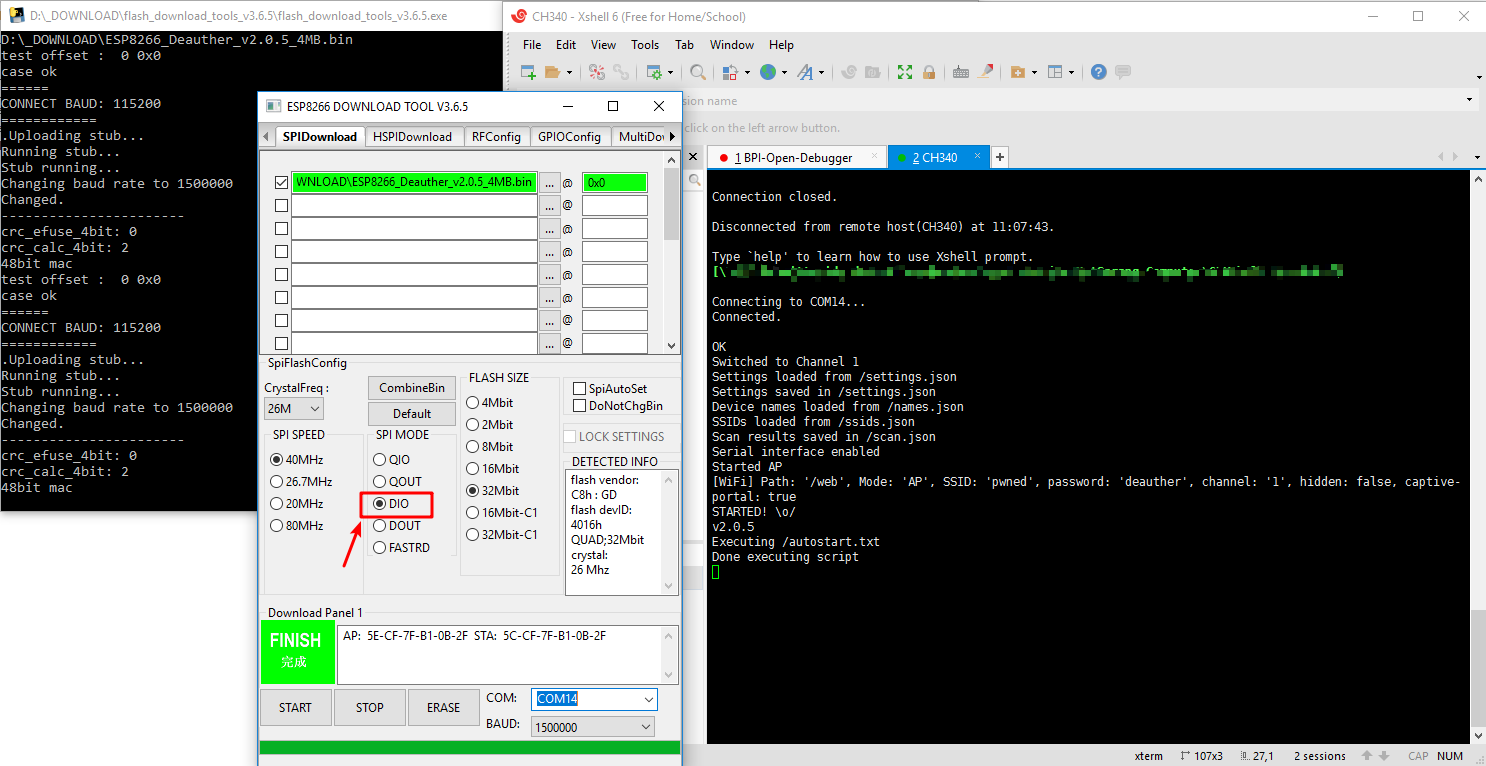Toggle fullscreen mode via Xshell toolbar icon
1486x766 pixels.
click(904, 71)
